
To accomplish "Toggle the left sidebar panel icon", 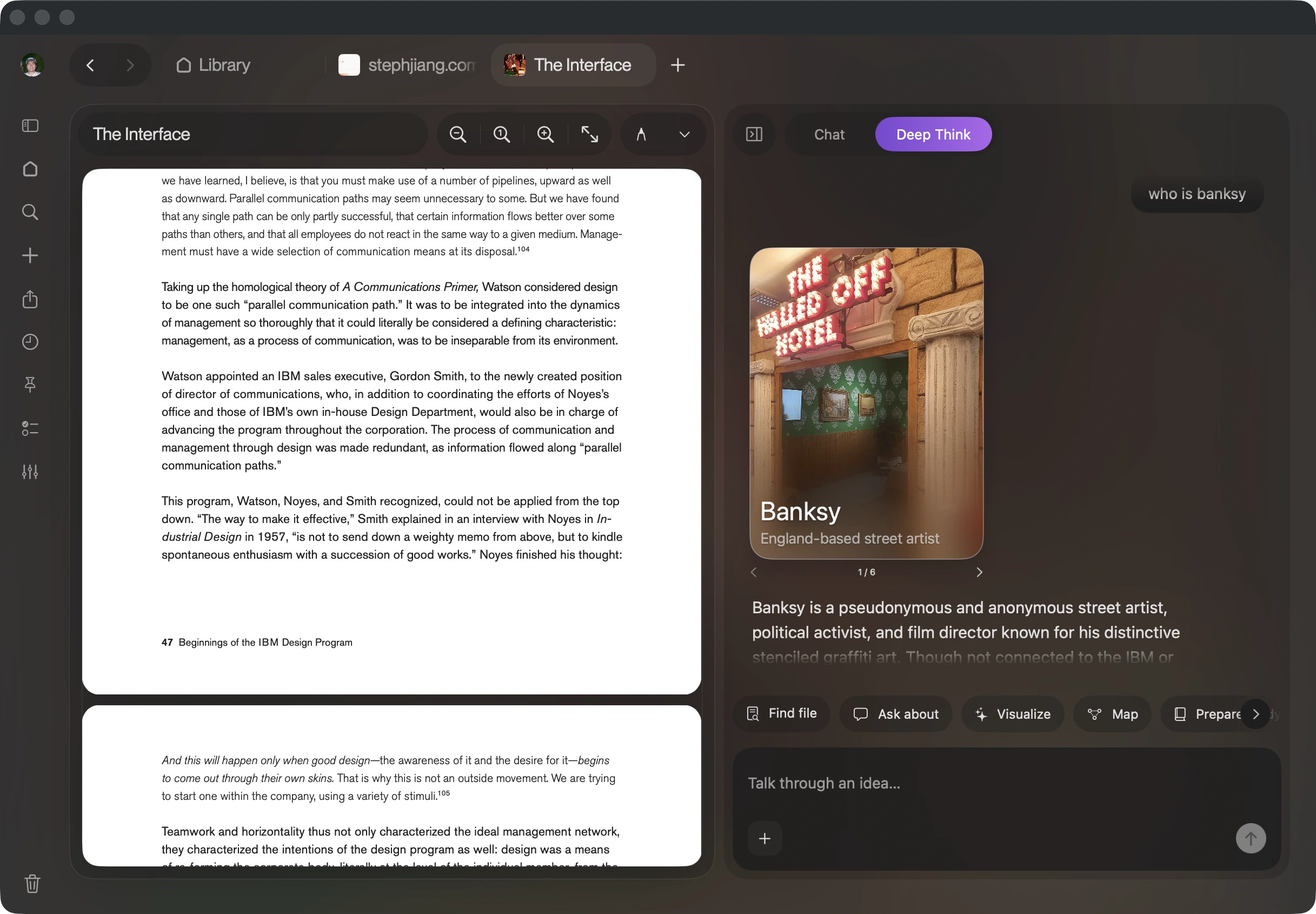I will (30, 125).
